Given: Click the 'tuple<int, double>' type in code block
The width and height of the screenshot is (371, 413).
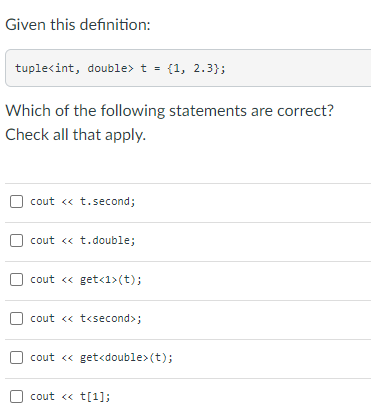Looking at the screenshot, I should [x=74, y=68].
